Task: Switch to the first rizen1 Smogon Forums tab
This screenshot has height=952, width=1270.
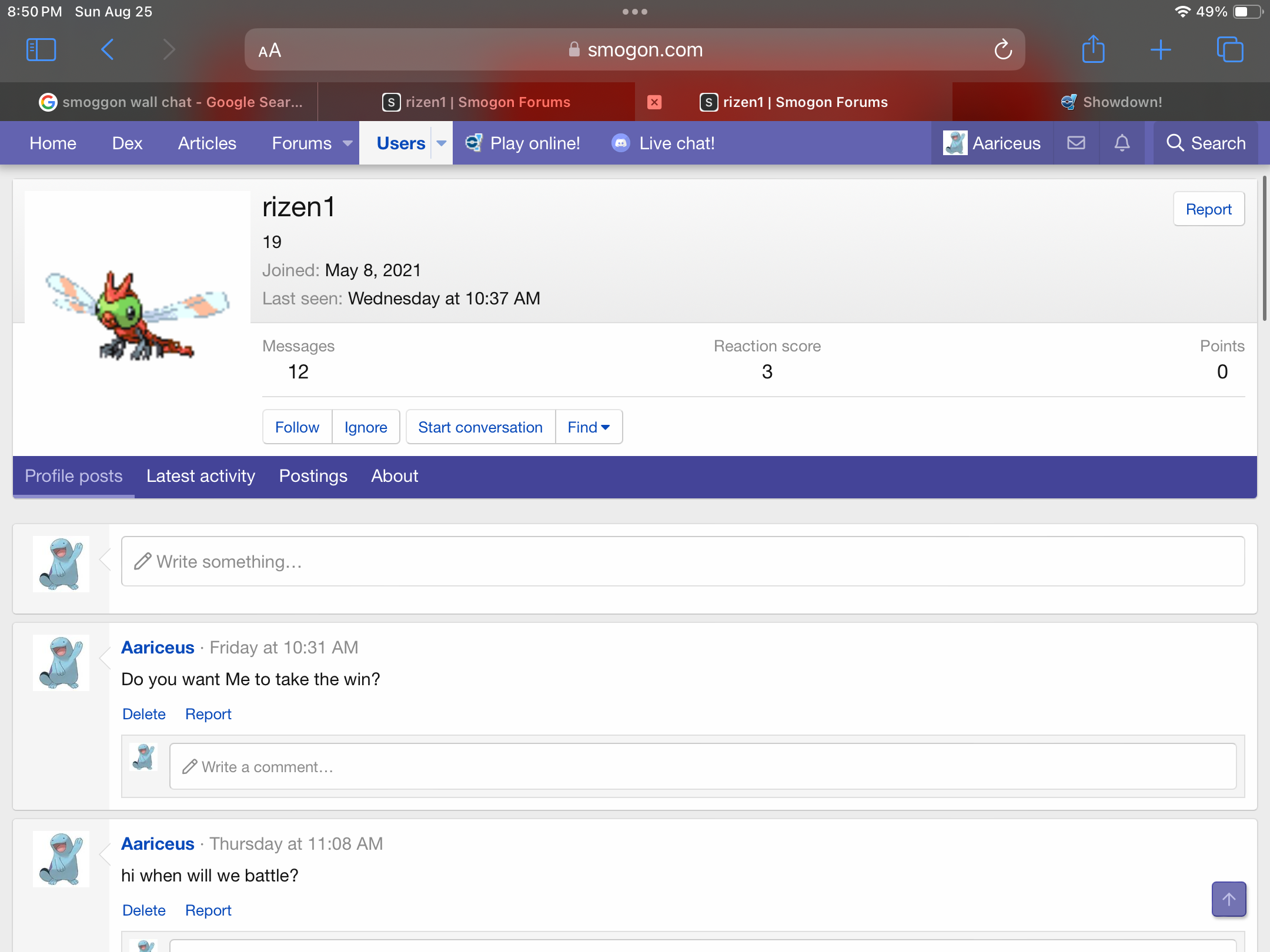Action: [x=476, y=102]
